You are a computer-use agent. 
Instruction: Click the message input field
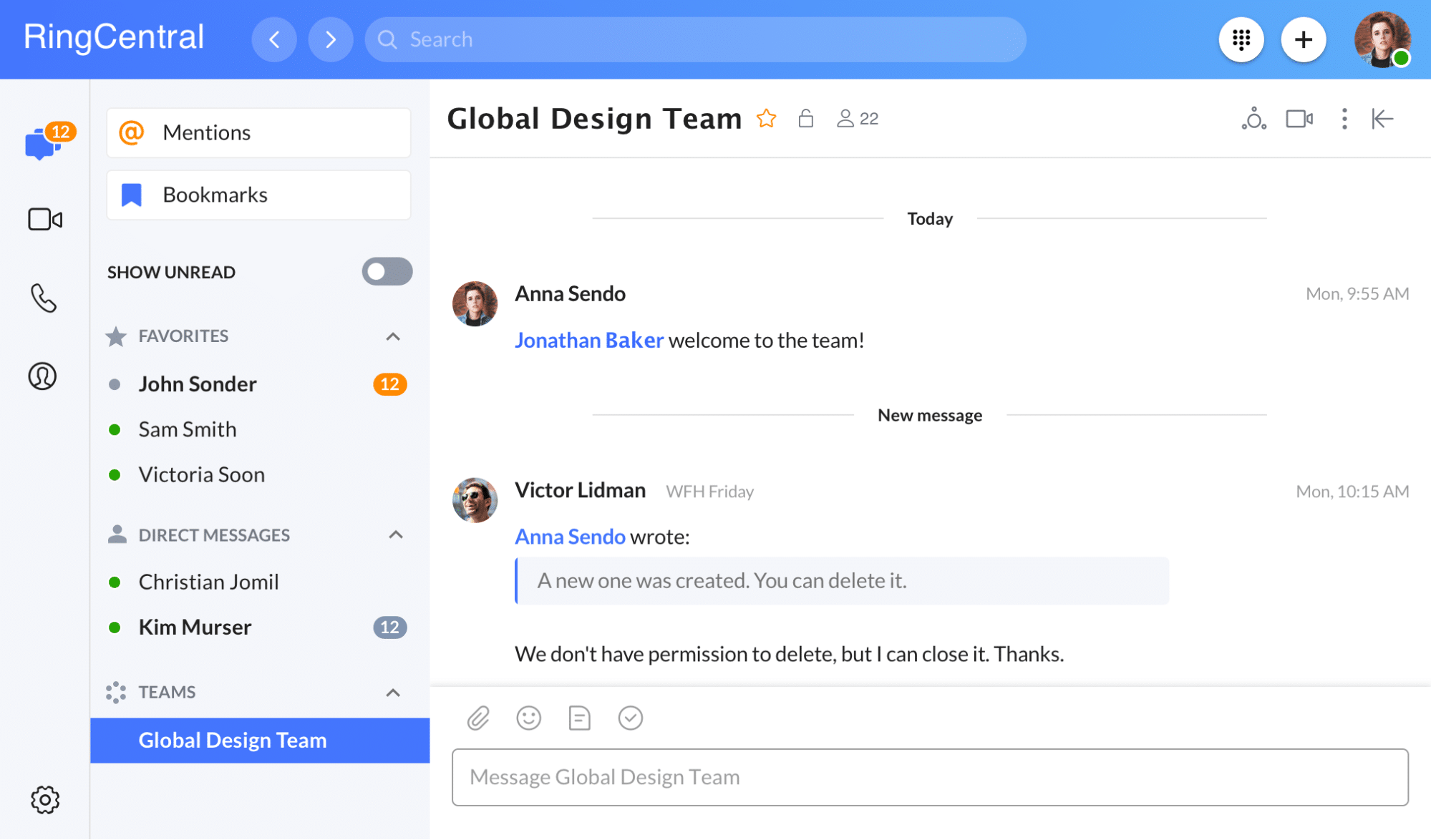(x=929, y=777)
